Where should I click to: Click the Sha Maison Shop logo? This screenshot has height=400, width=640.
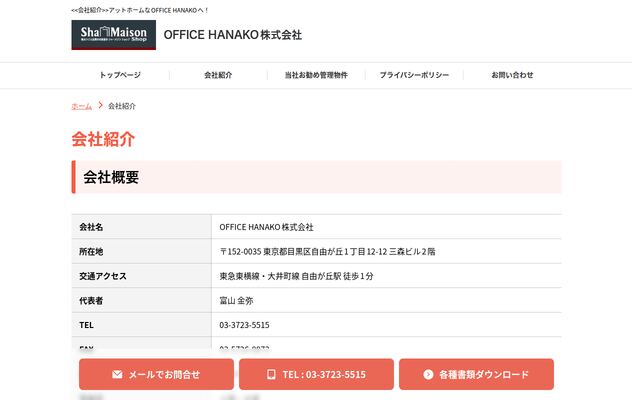pyautogui.click(x=113, y=35)
